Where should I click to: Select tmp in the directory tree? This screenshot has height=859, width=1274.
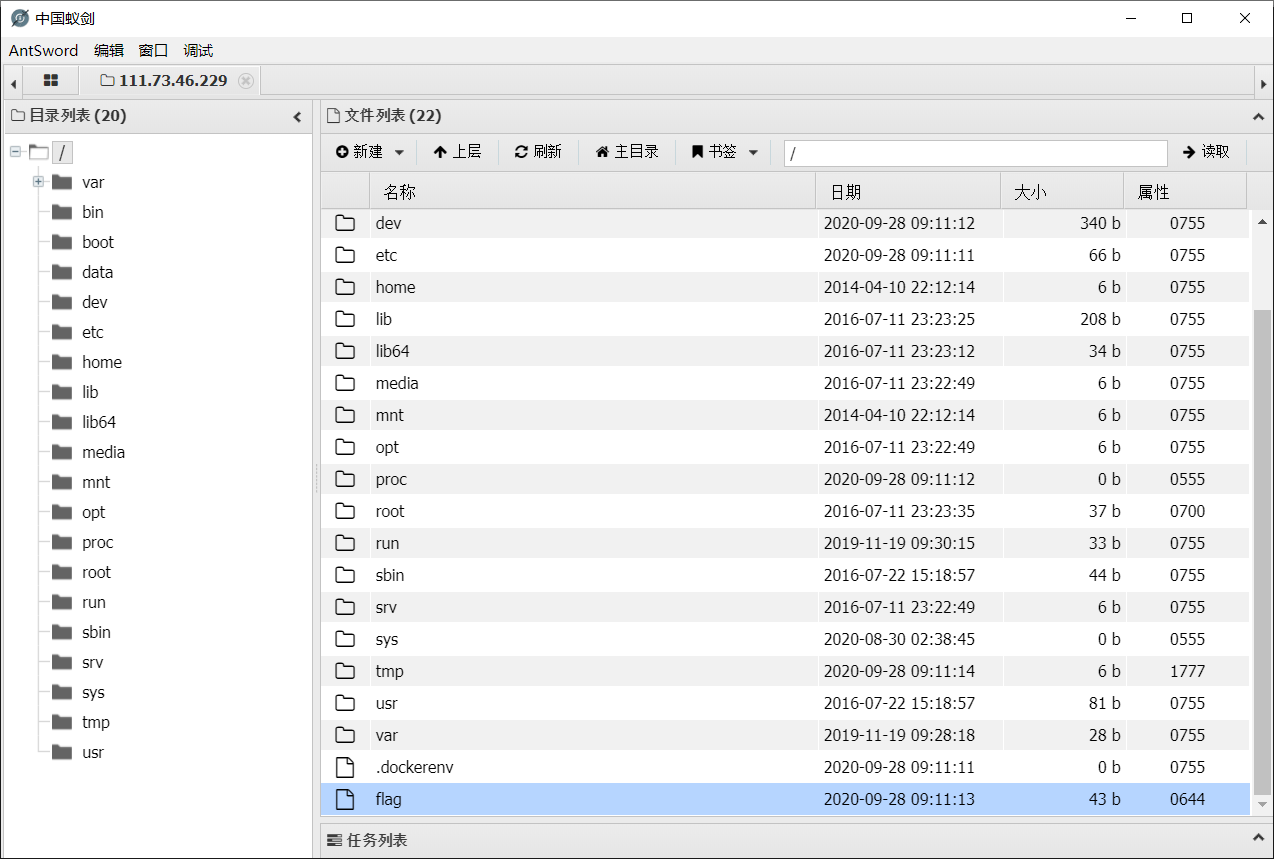point(96,722)
